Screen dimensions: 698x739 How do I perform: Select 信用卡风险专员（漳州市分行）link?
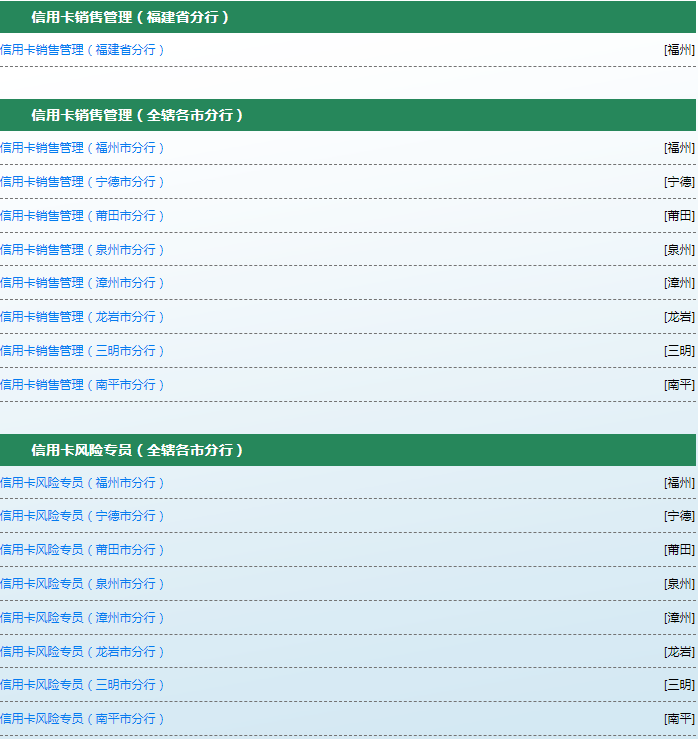coord(82,618)
